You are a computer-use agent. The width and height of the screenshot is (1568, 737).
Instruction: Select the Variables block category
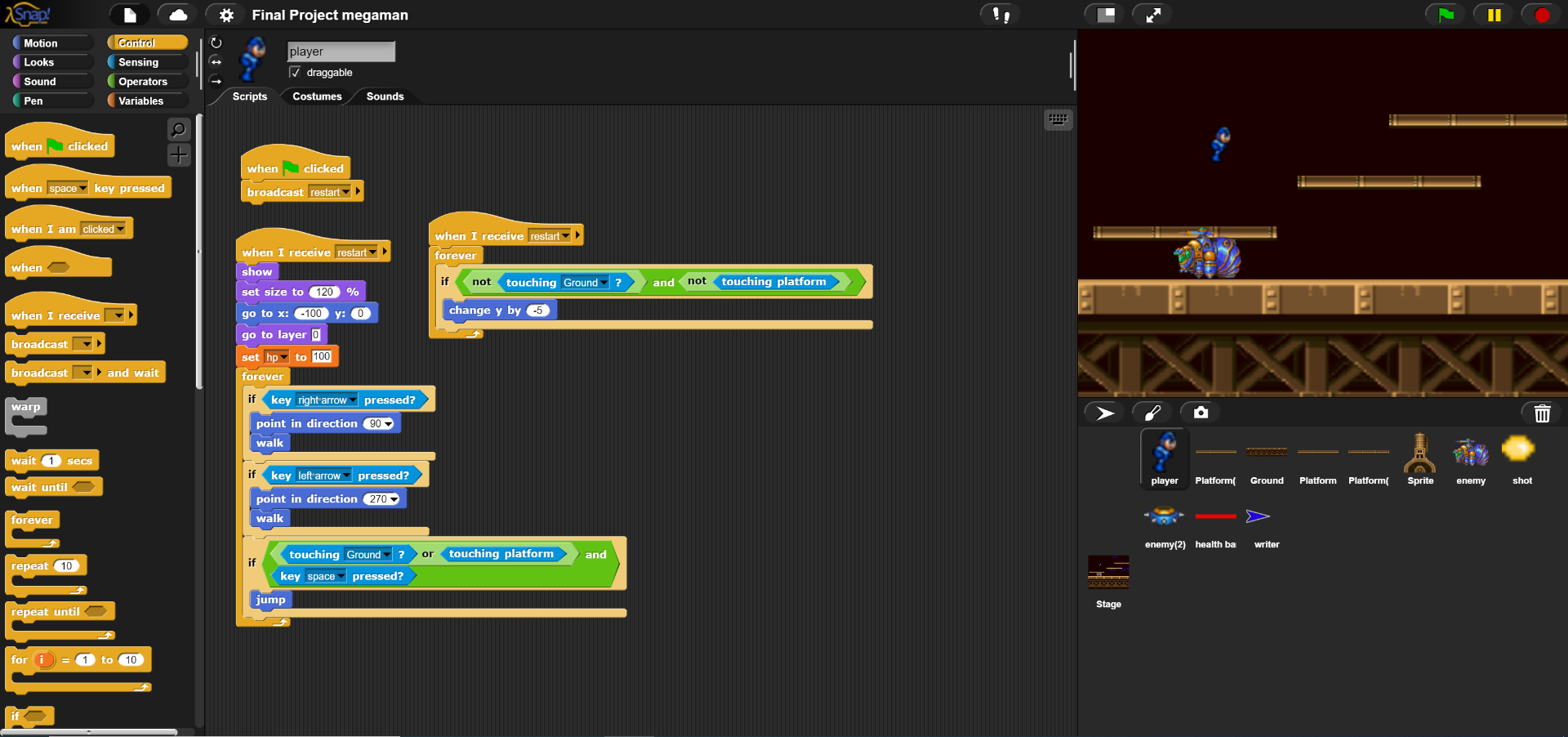(147, 100)
